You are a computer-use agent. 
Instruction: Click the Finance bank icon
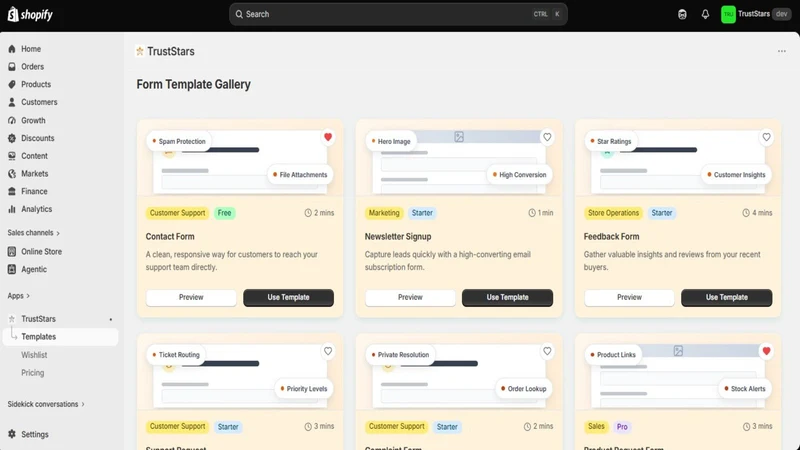coord(12,191)
